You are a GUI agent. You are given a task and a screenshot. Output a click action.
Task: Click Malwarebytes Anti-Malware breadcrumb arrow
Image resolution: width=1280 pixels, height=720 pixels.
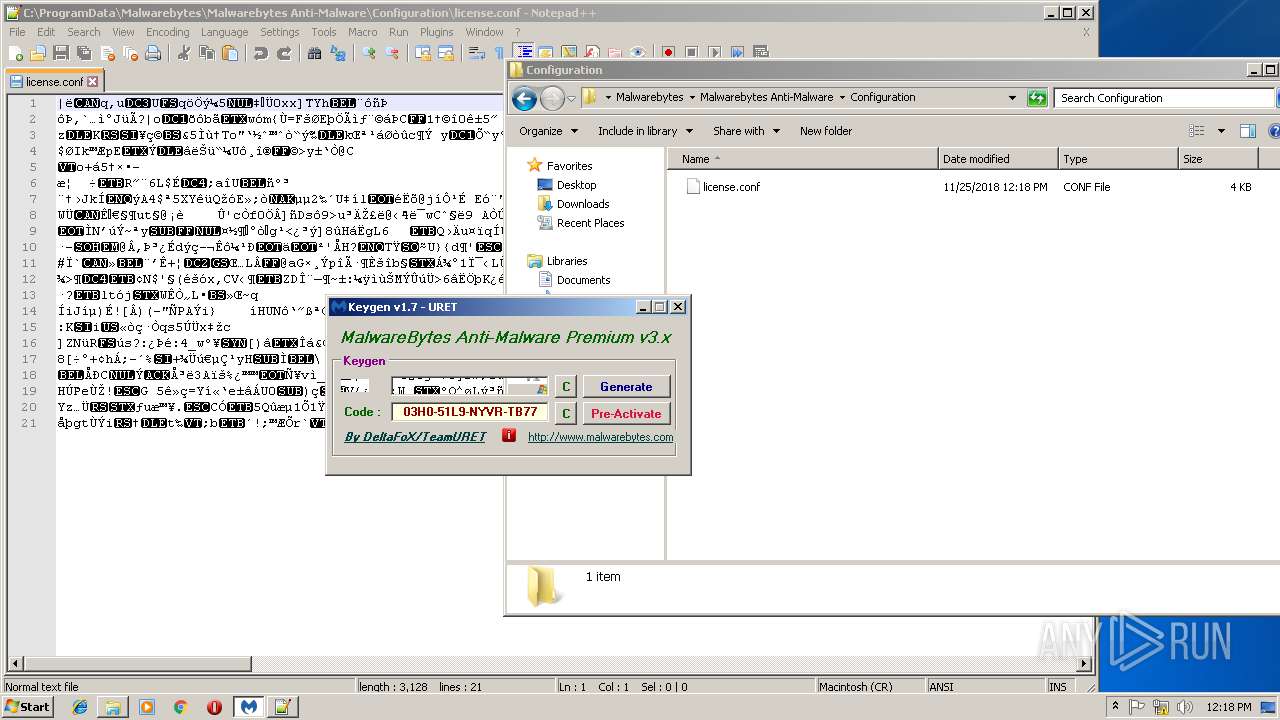(841, 98)
